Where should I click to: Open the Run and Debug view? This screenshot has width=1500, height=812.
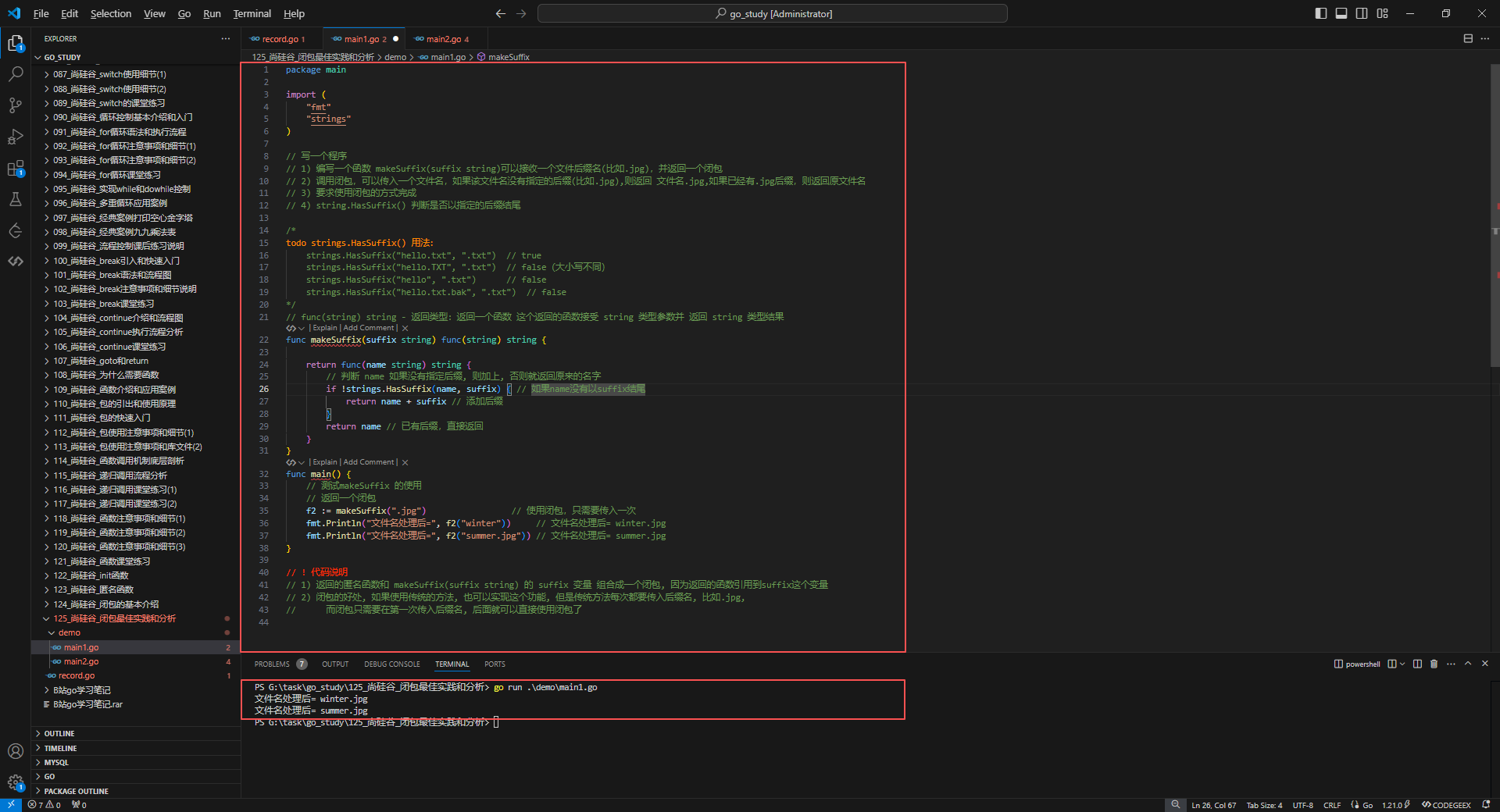tap(16, 137)
